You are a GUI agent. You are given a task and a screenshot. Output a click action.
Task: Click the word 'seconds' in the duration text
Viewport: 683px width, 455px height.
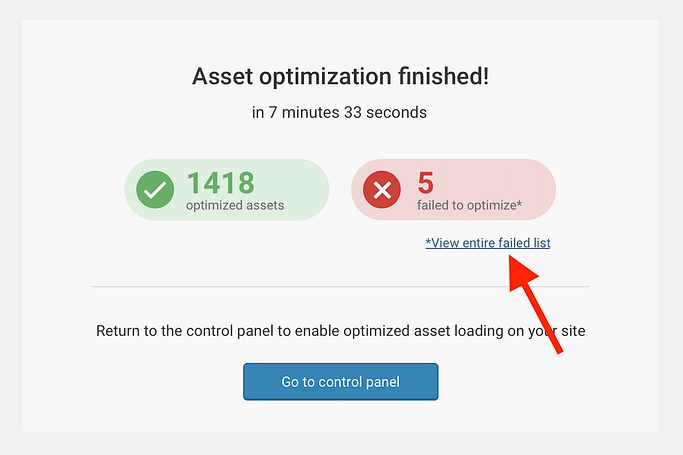[398, 112]
